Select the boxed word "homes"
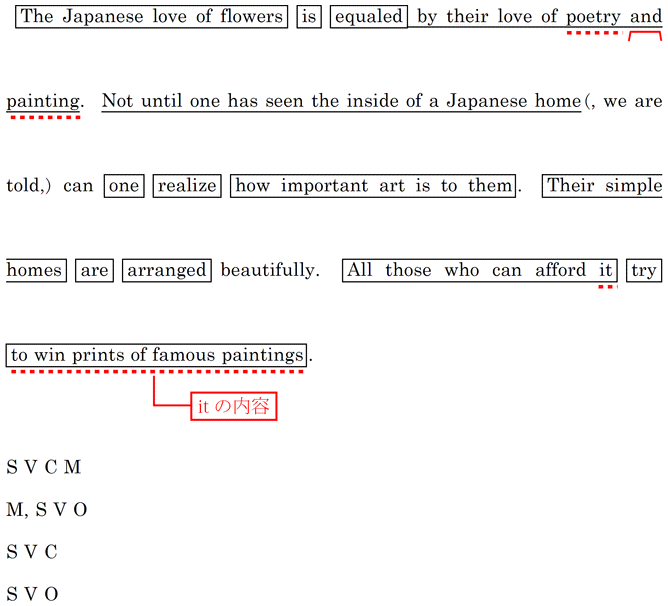Image resolution: width=668 pixels, height=606 pixels. click(35, 271)
